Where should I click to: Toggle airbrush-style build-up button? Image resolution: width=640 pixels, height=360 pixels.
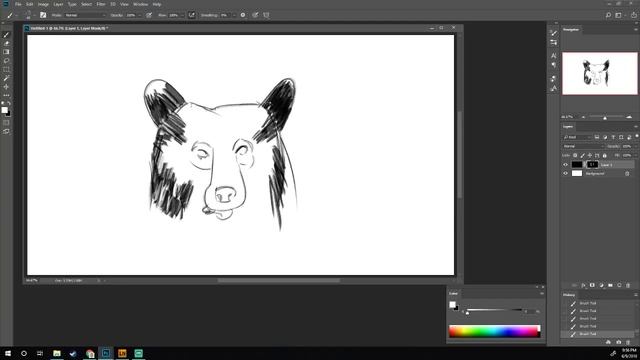[x=191, y=15]
